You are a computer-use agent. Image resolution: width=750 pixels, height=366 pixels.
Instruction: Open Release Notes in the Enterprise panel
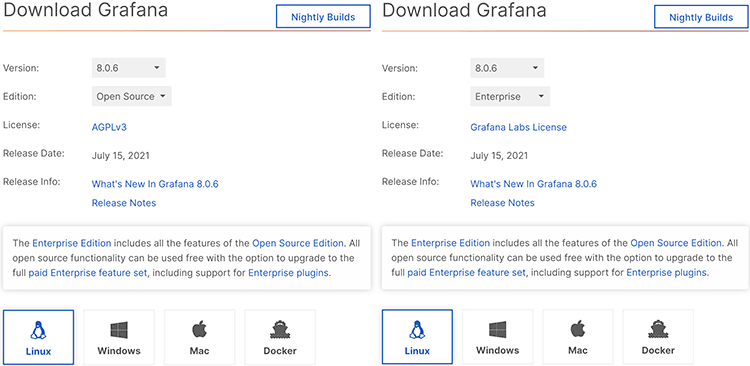(x=503, y=203)
